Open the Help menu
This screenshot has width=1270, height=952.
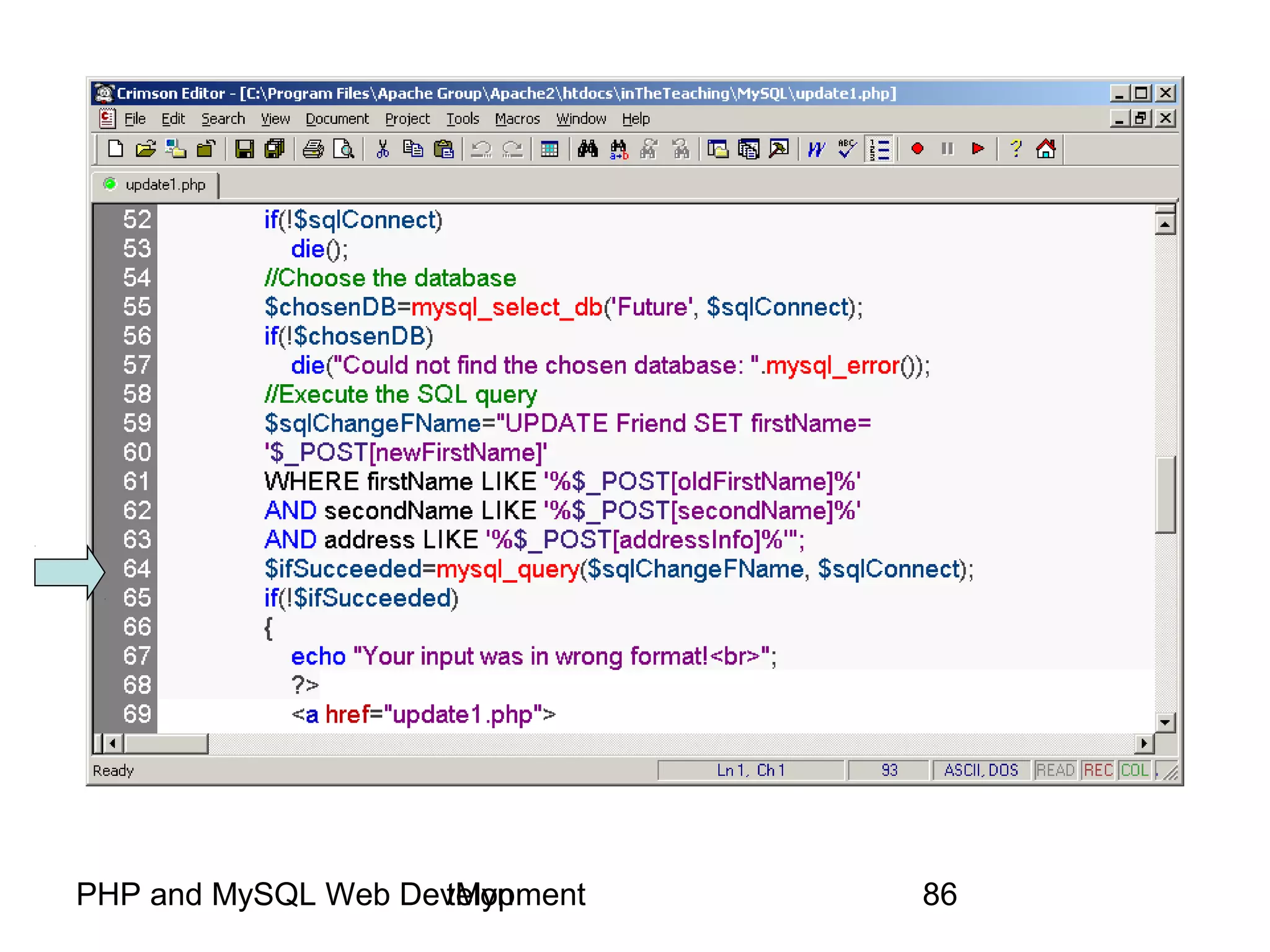[x=636, y=119]
